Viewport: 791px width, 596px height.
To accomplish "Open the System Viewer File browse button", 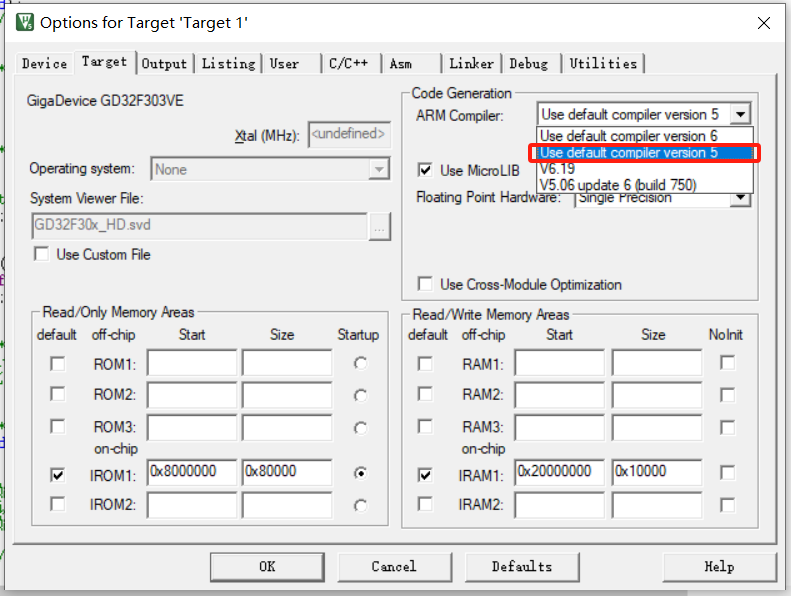I will (x=379, y=226).
